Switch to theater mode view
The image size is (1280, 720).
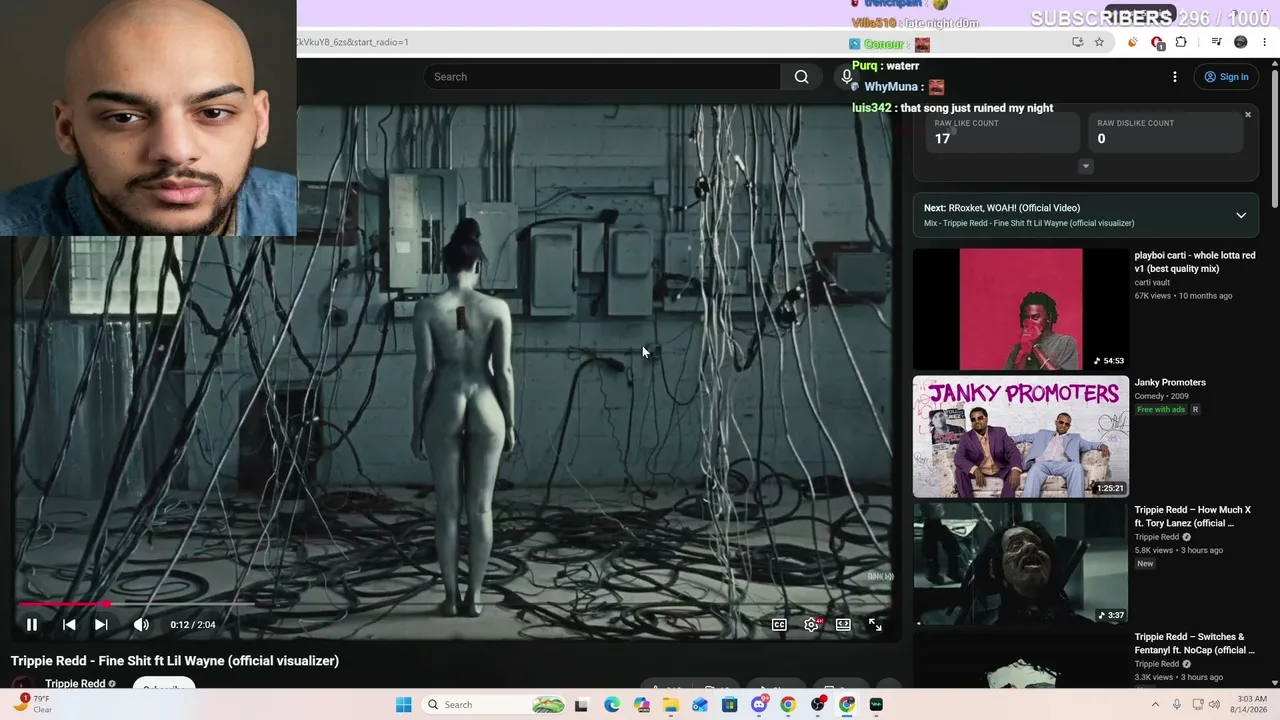(843, 625)
